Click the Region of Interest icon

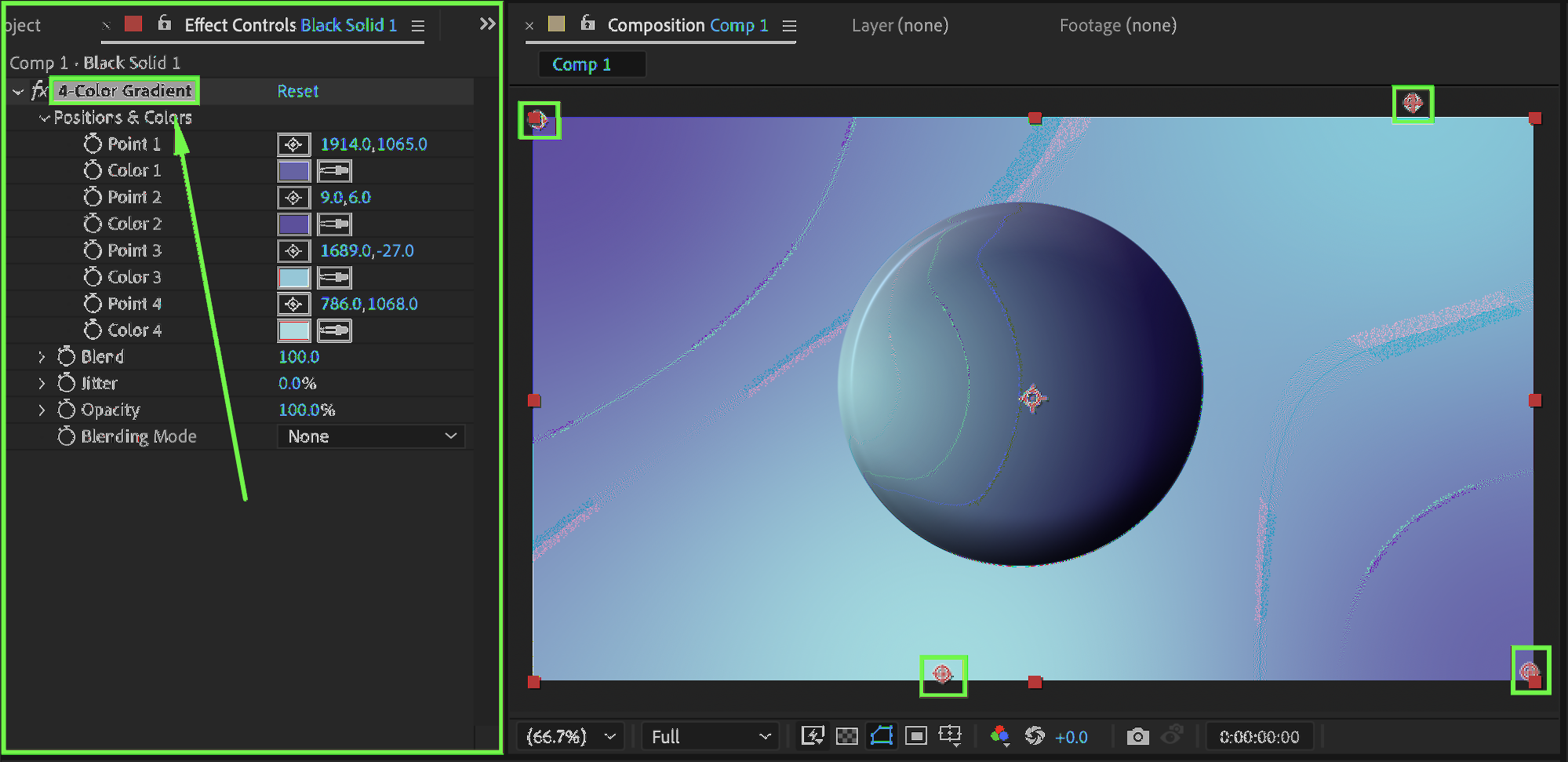pyautogui.click(x=915, y=736)
